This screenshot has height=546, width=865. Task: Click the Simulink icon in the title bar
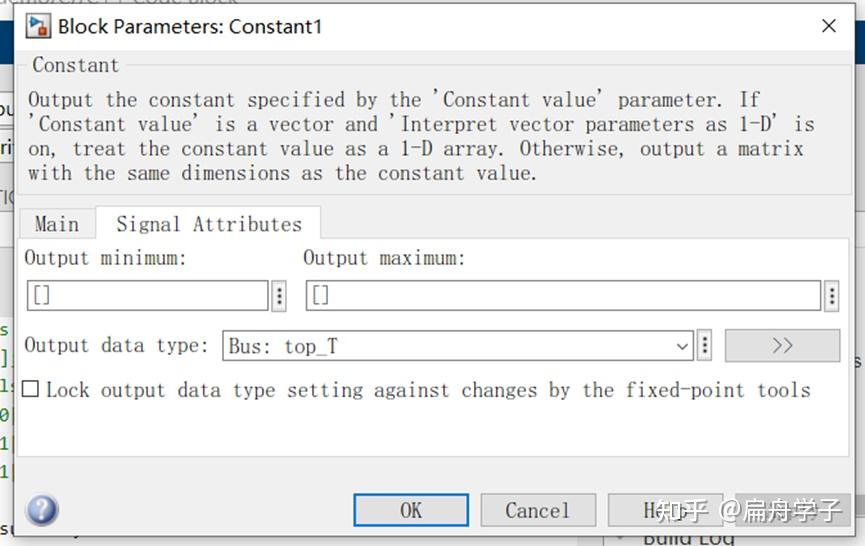39,27
